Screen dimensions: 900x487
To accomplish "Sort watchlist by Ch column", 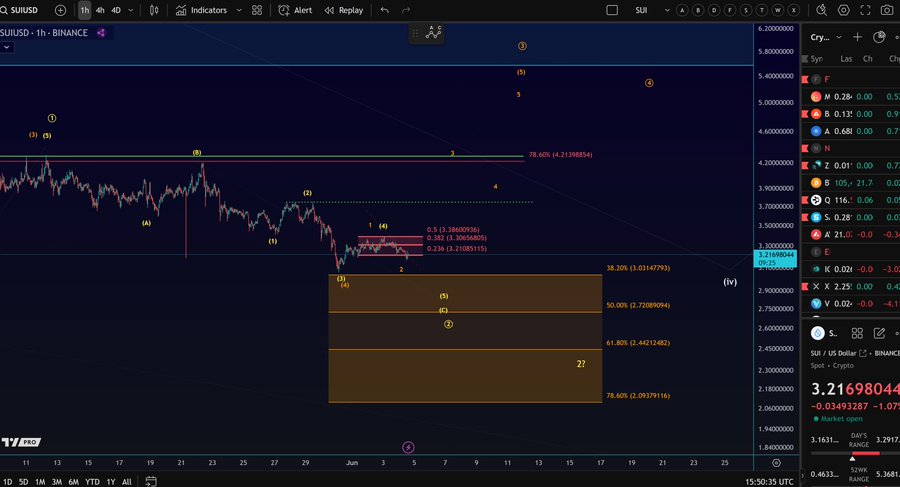I will (x=867, y=59).
